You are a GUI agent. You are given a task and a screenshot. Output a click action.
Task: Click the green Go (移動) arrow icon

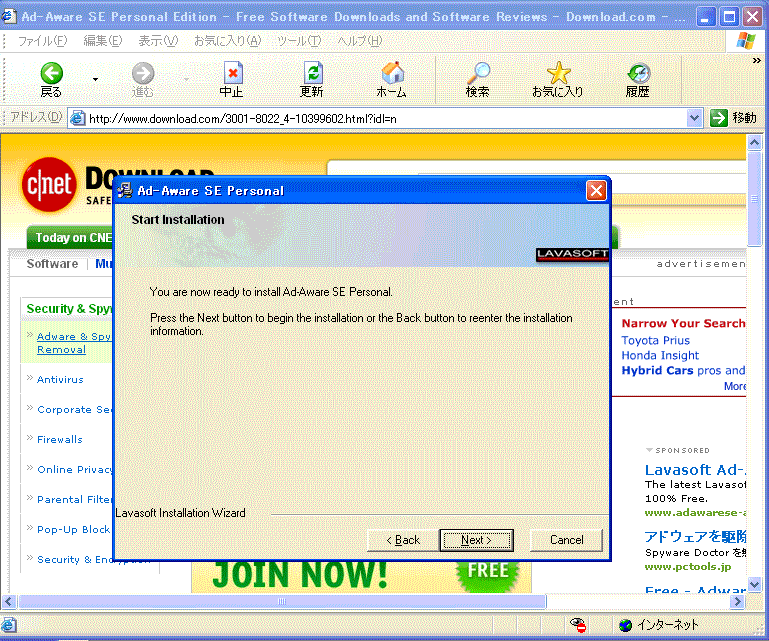point(718,118)
